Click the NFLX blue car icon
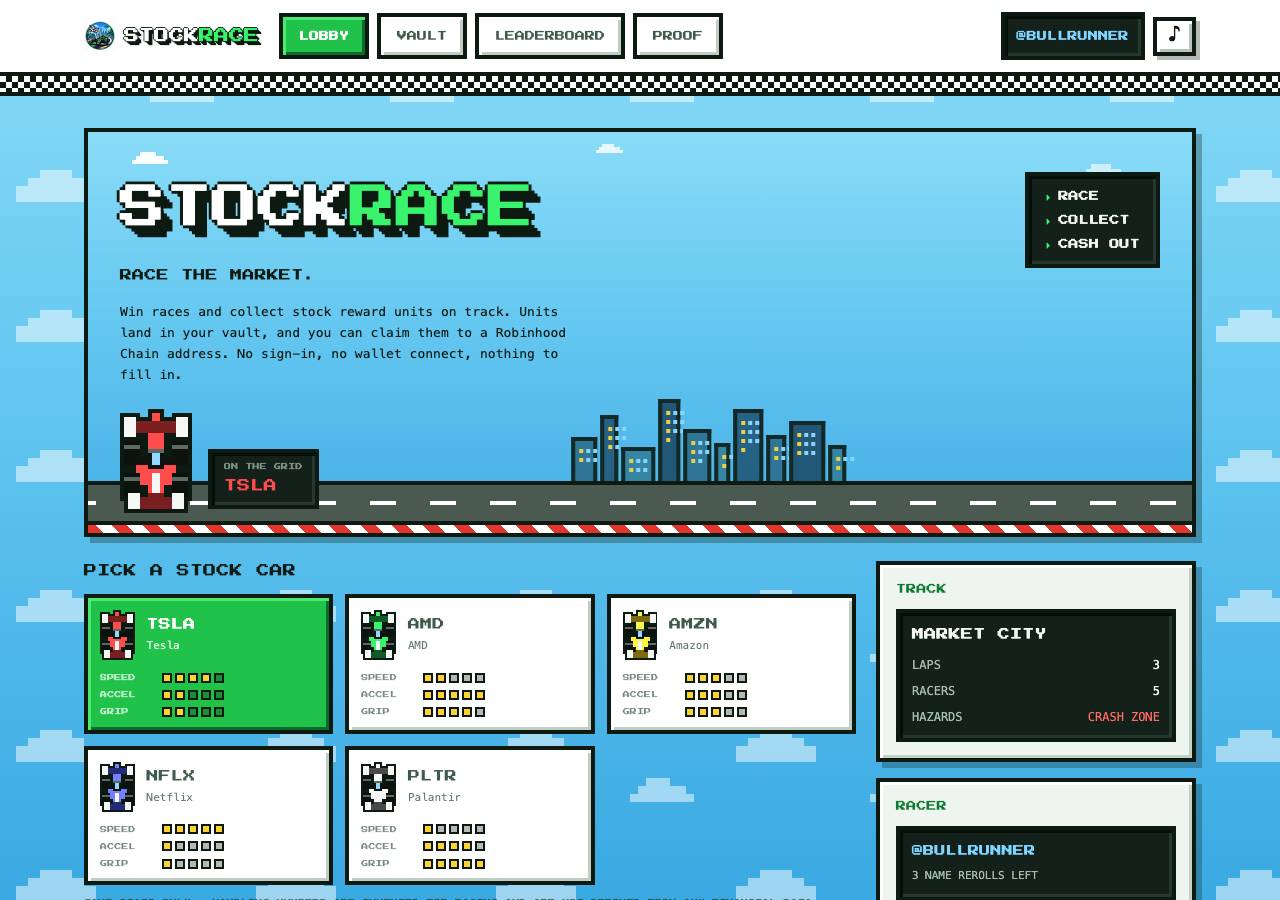1280x900 pixels. 117,787
